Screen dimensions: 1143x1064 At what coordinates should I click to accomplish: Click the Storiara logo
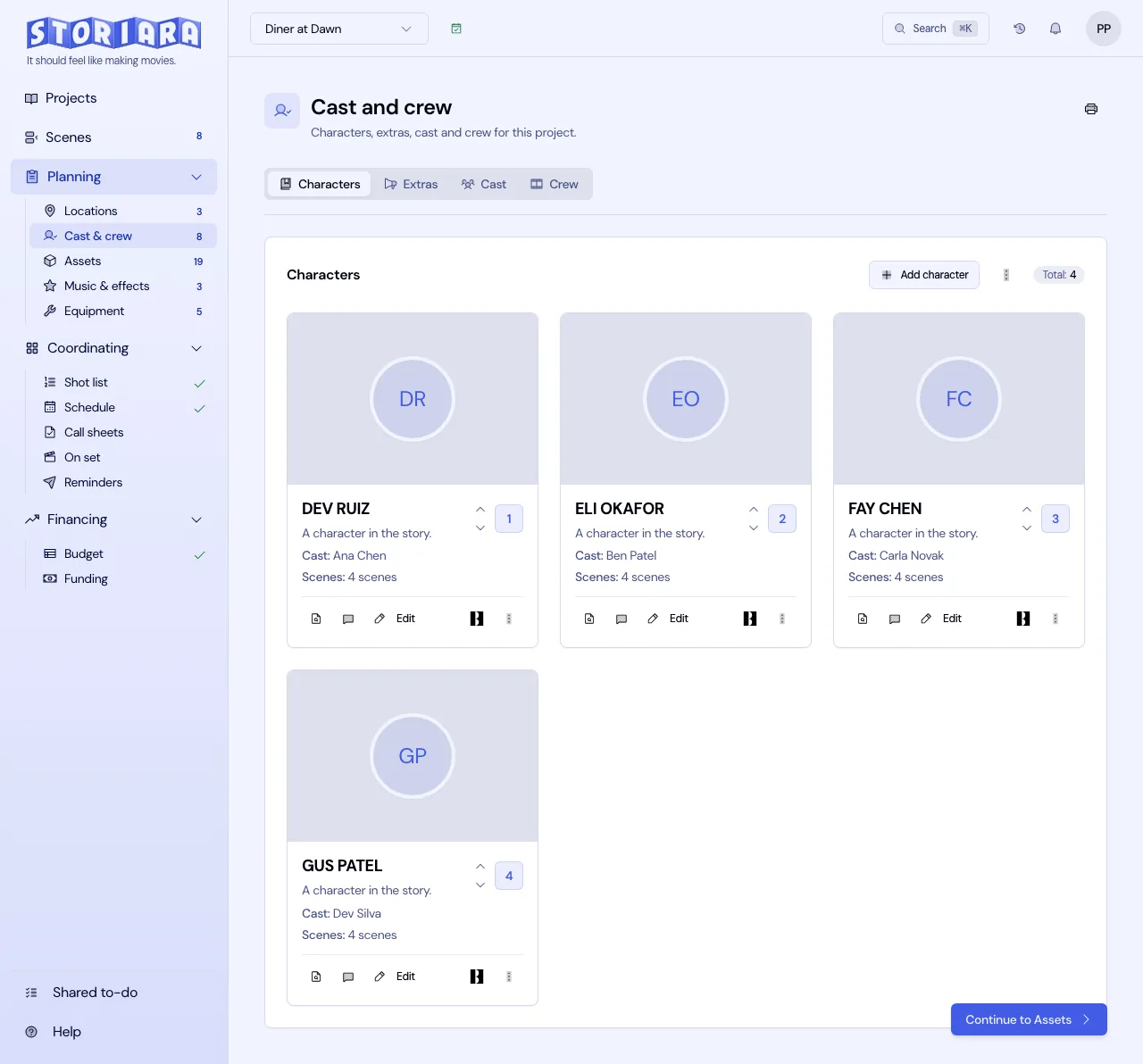pos(114,33)
